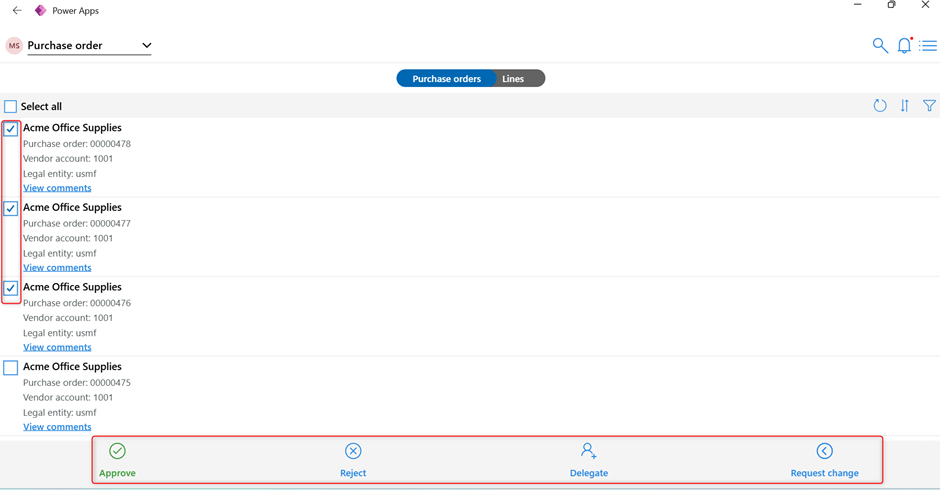Approve the selected purchase orders
Viewport: 940px width, 490px height.
(117, 460)
